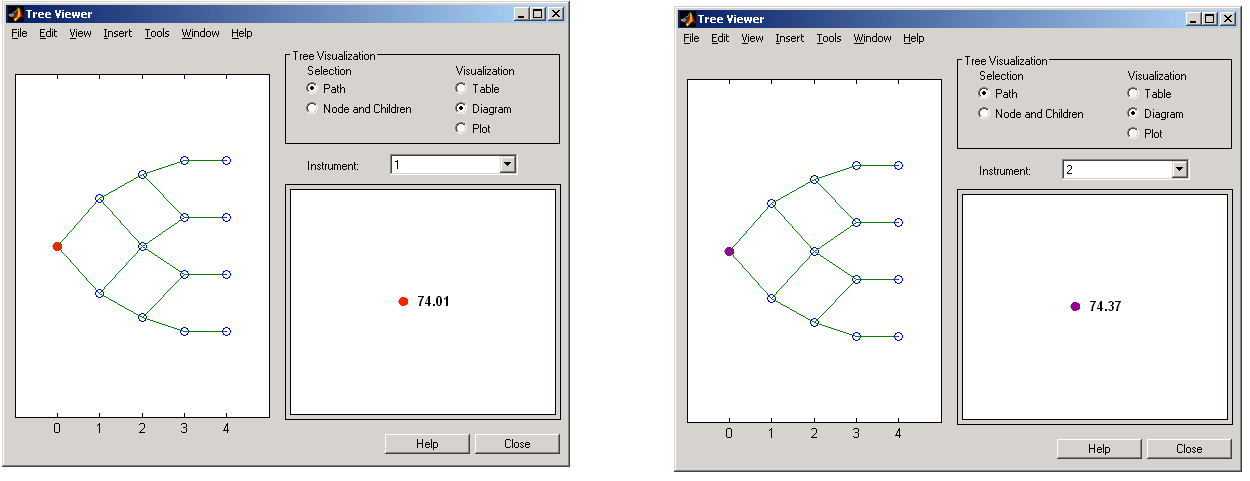Close right Tree Viewer via title X
The width and height of the screenshot is (1250, 481).
pos(1228,19)
